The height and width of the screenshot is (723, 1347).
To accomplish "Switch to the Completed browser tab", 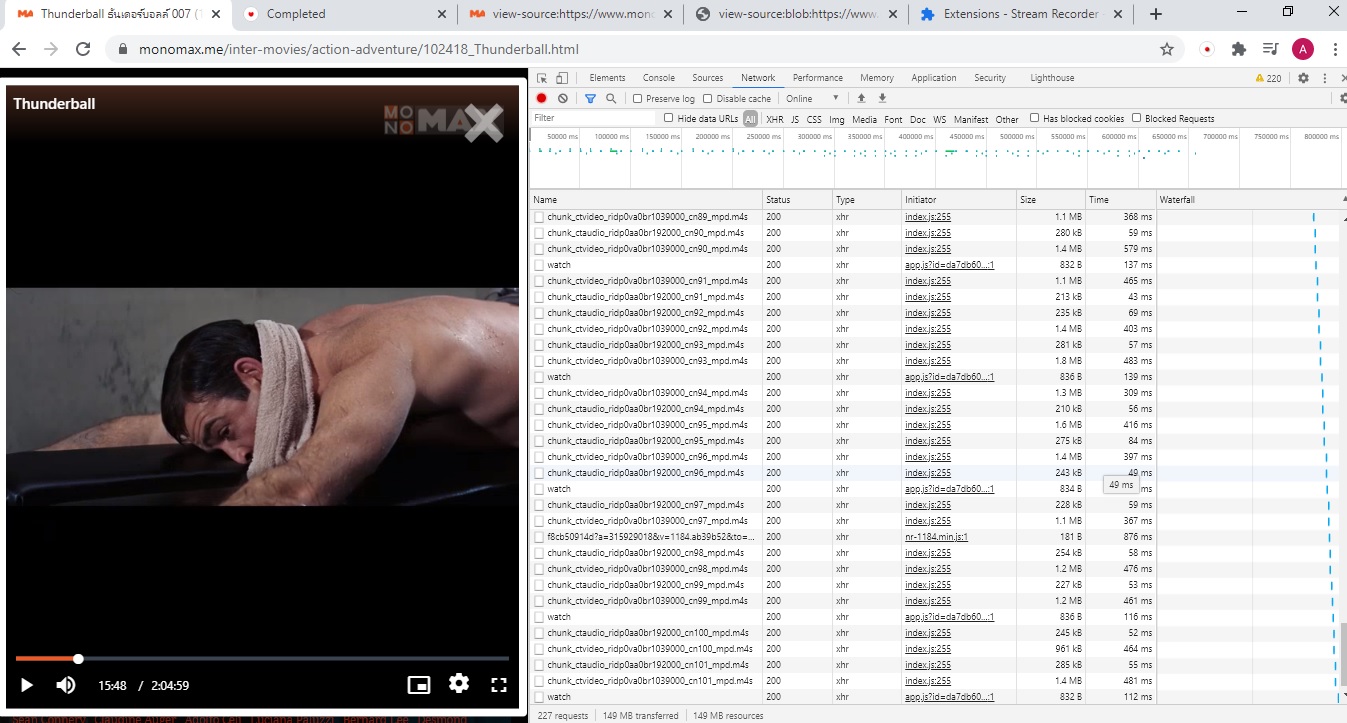I will [343, 14].
